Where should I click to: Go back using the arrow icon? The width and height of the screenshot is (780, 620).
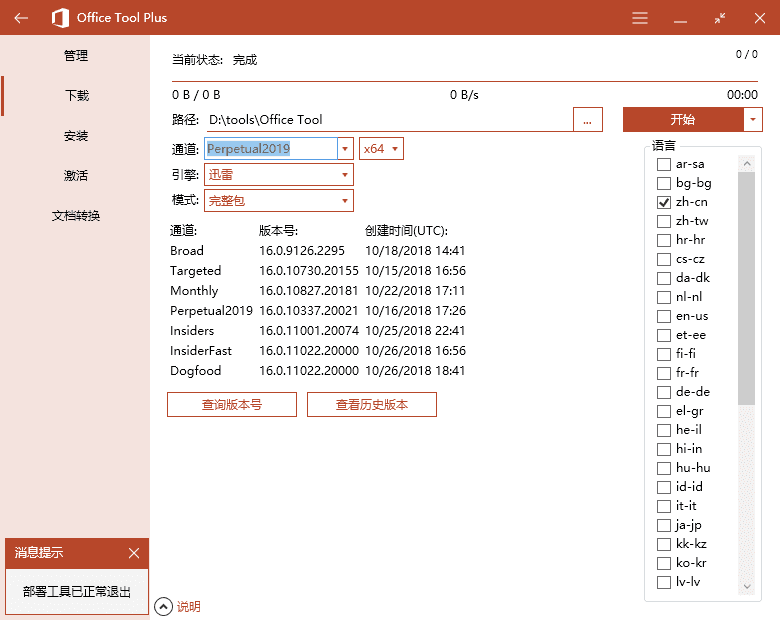(x=21, y=18)
